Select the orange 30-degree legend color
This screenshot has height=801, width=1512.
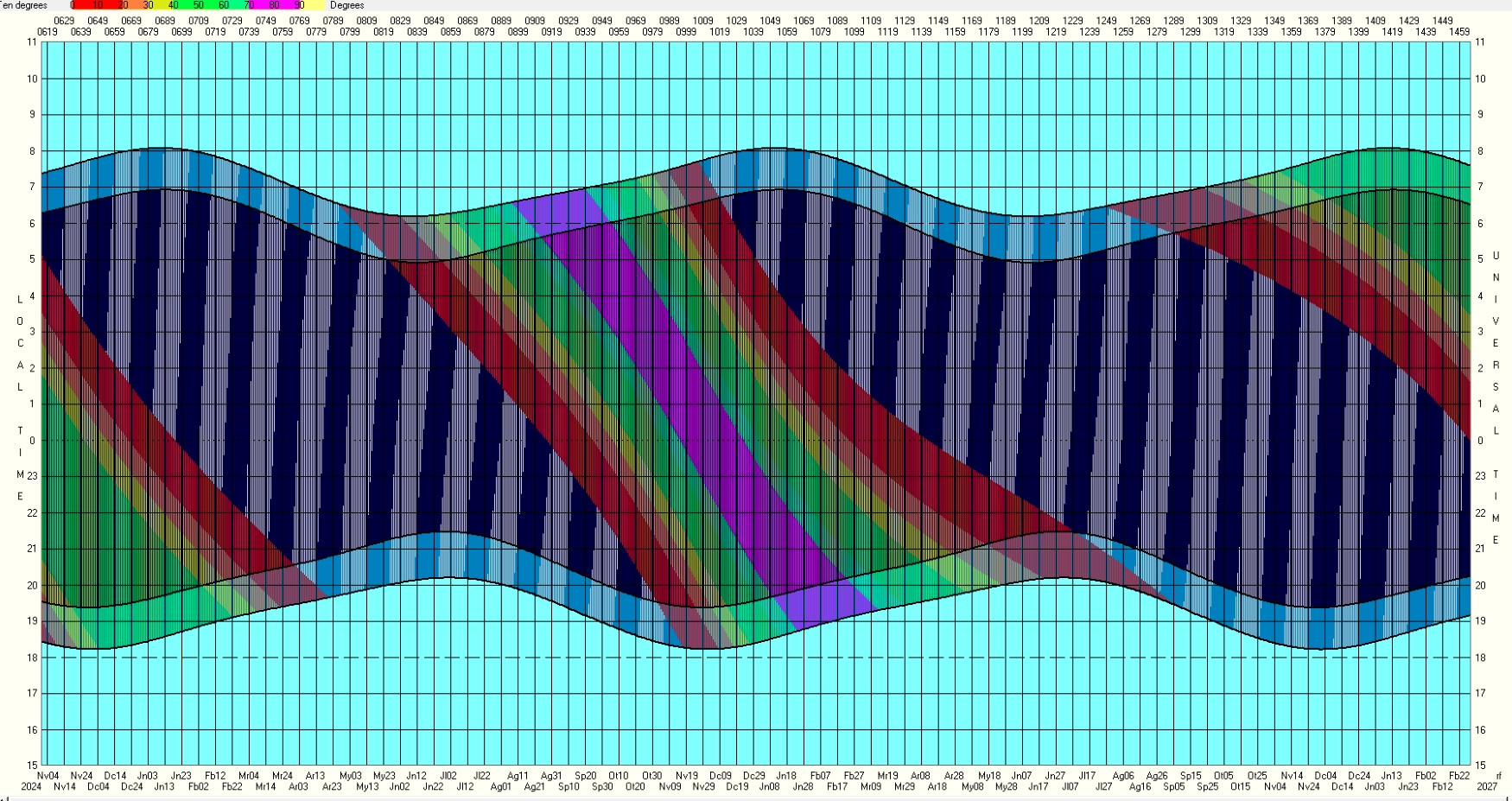[148, 5]
